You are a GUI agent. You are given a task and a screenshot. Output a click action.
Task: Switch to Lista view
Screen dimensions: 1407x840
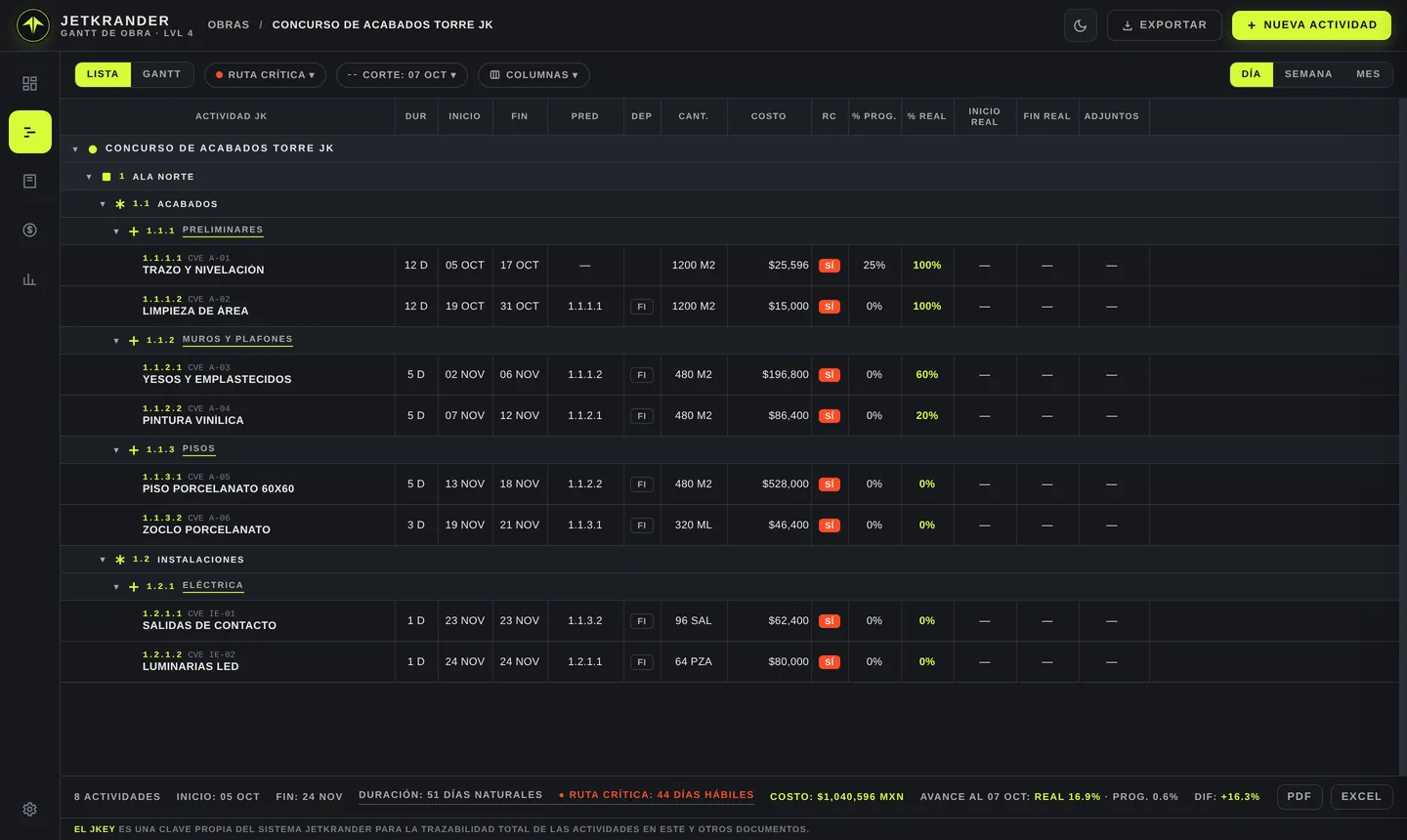(x=103, y=74)
